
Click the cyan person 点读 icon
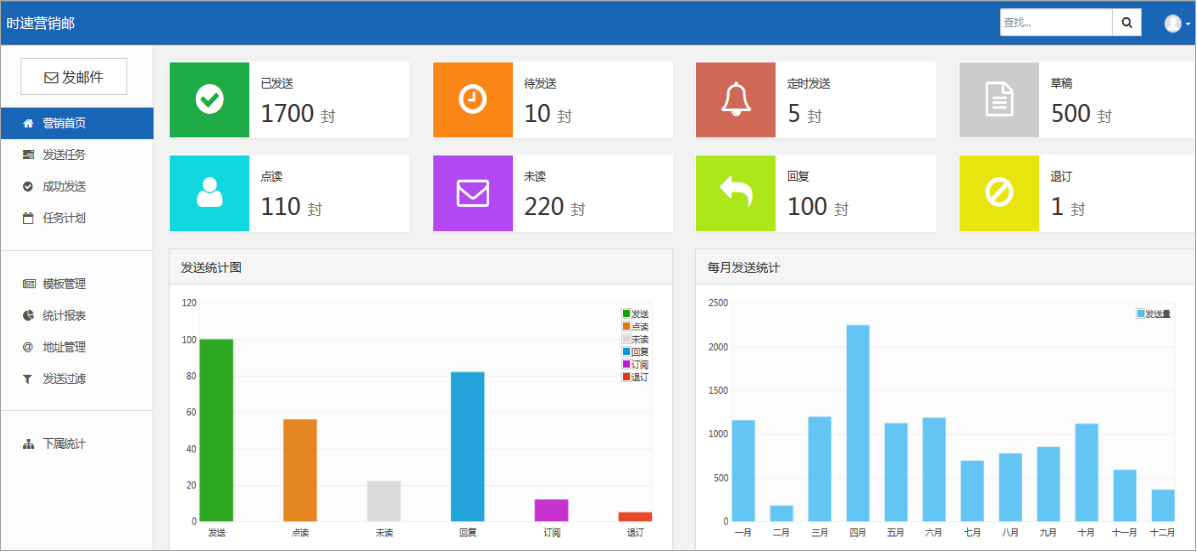tap(209, 193)
